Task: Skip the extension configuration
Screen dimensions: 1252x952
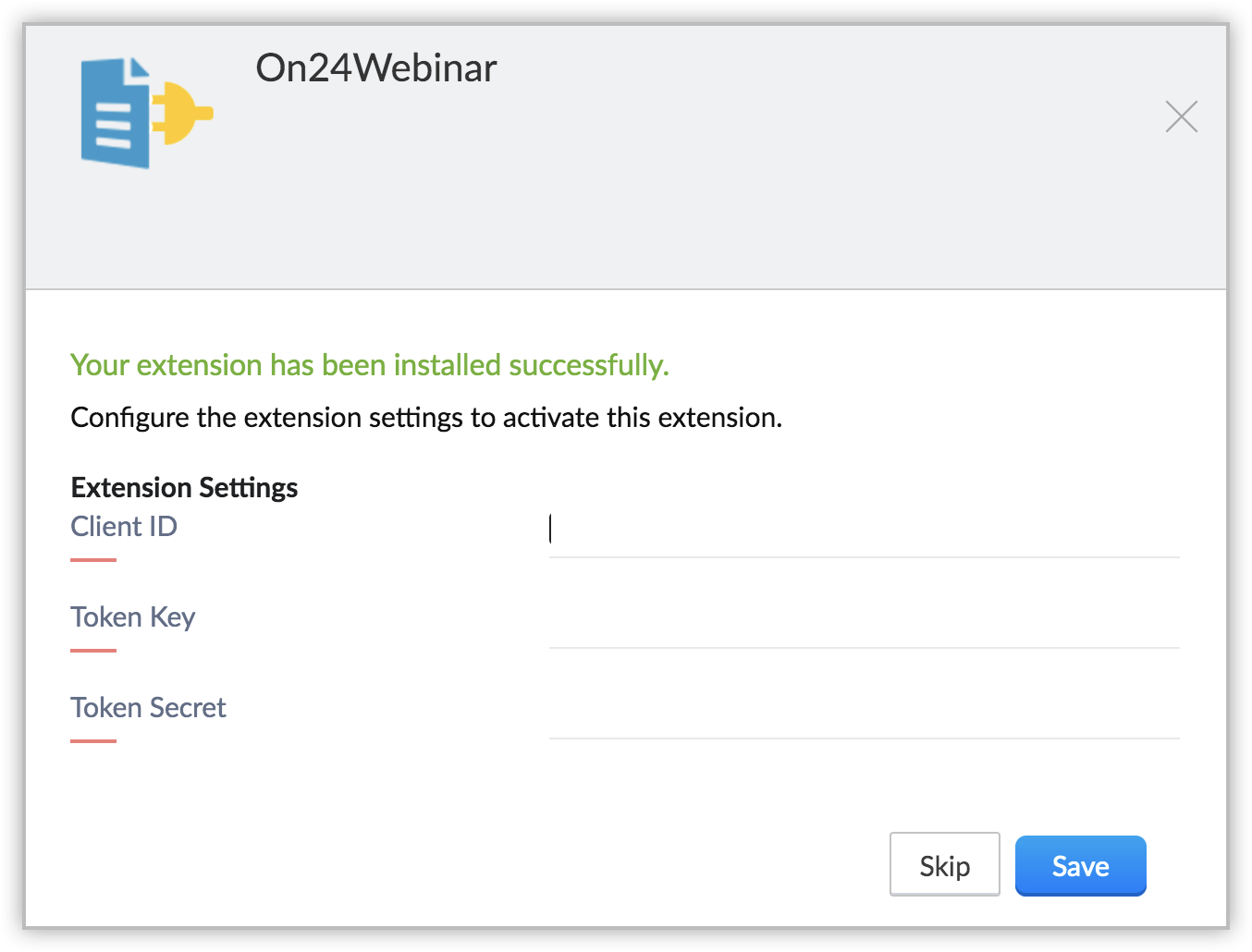Action: [944, 866]
